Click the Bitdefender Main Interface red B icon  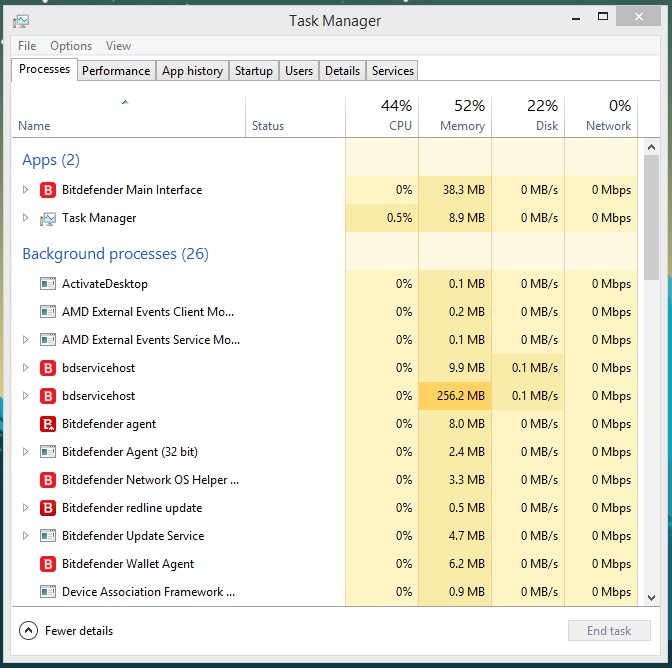[48, 190]
